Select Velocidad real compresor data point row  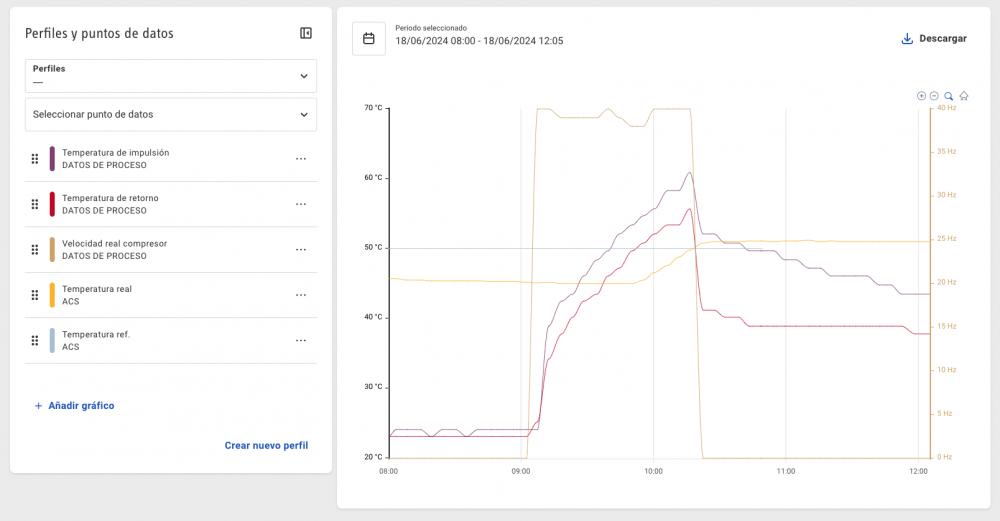point(171,249)
